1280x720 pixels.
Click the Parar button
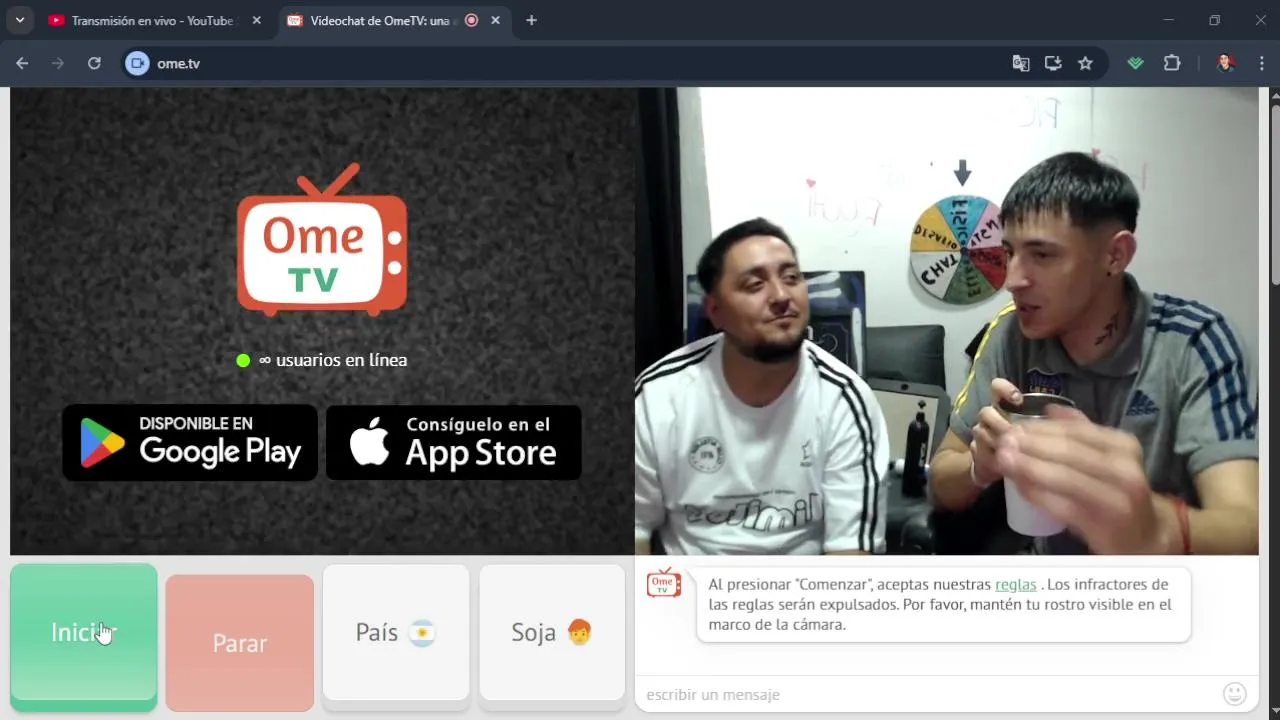click(240, 642)
